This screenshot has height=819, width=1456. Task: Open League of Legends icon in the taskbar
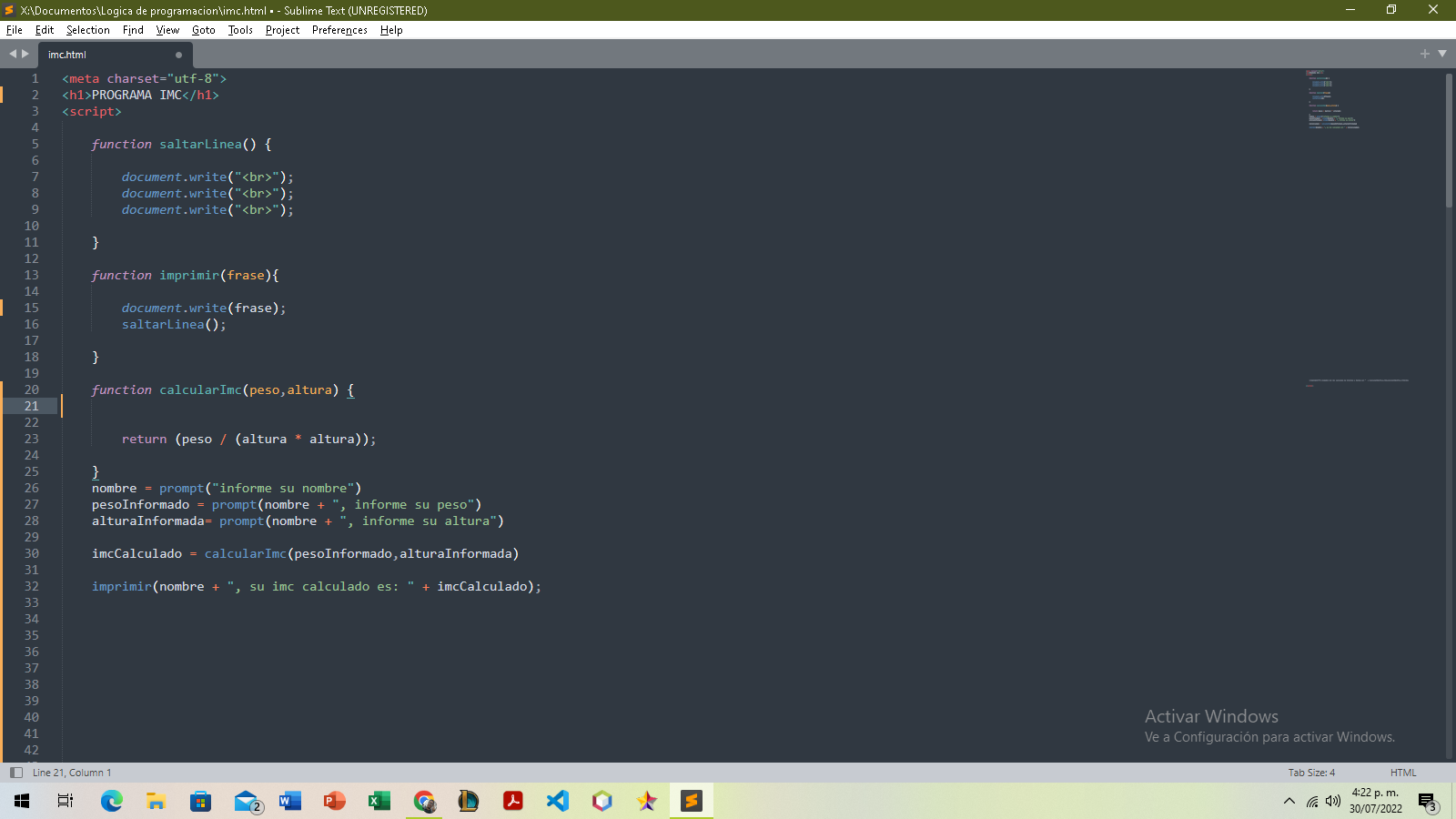pyautogui.click(x=468, y=801)
